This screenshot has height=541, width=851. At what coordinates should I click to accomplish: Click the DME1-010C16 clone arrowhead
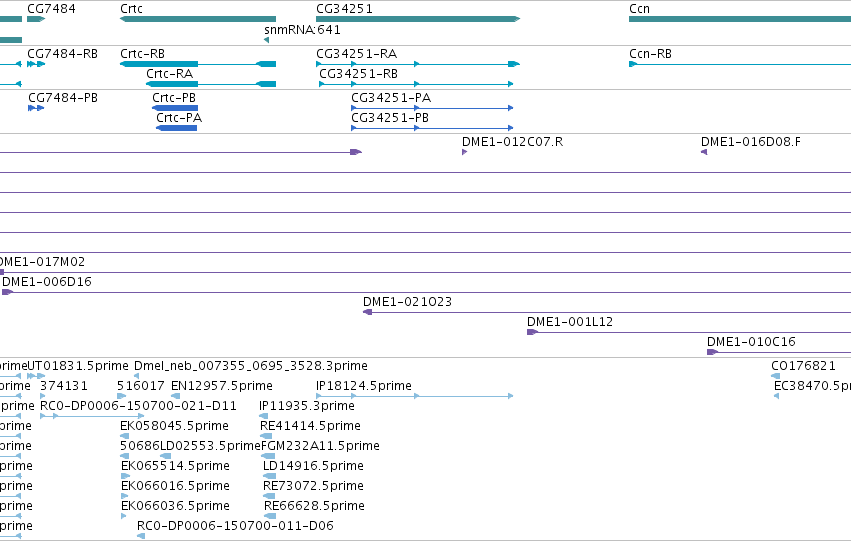coord(712,352)
